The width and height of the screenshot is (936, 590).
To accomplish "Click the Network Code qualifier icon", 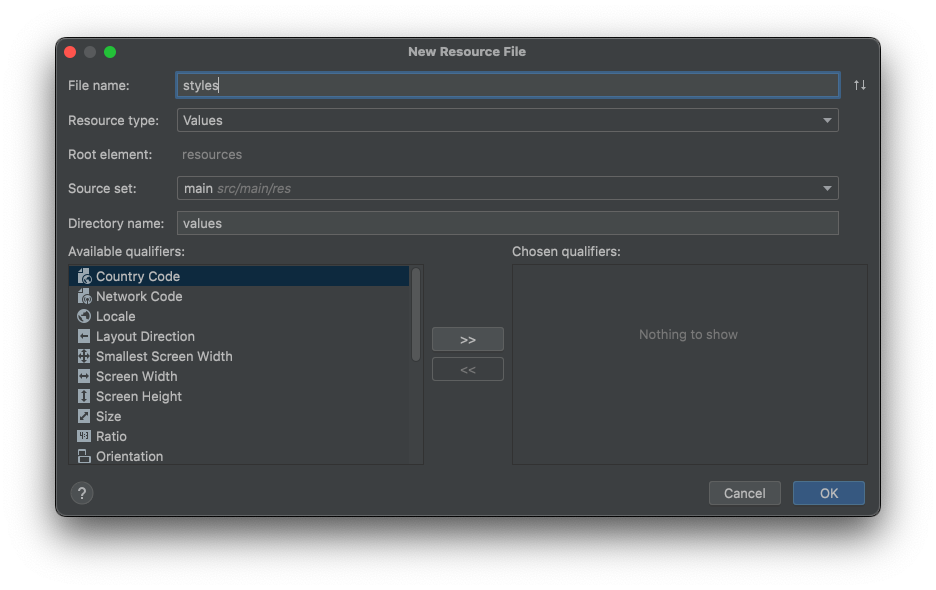I will [x=84, y=296].
